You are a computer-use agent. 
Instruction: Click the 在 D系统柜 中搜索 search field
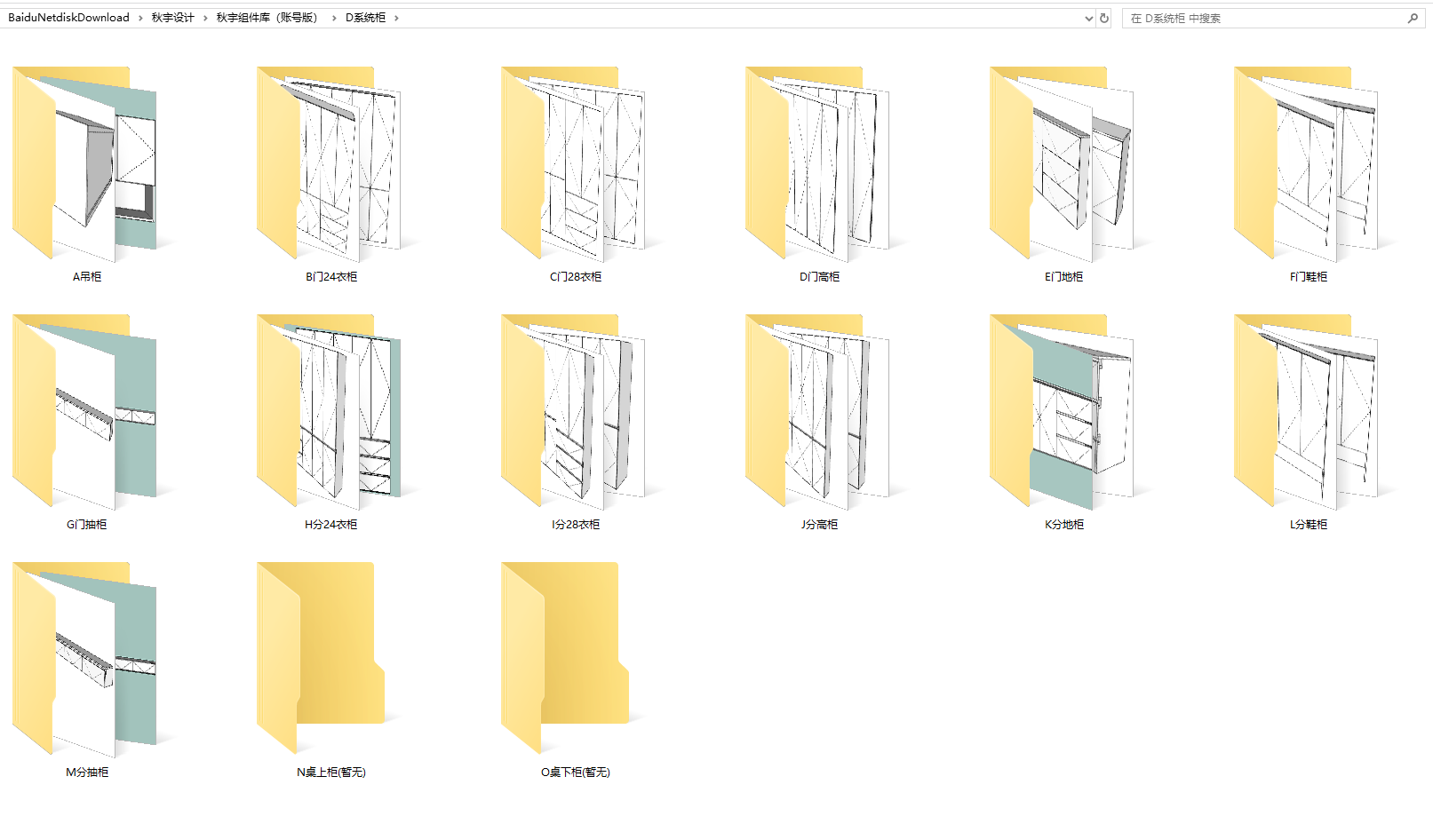1262,18
